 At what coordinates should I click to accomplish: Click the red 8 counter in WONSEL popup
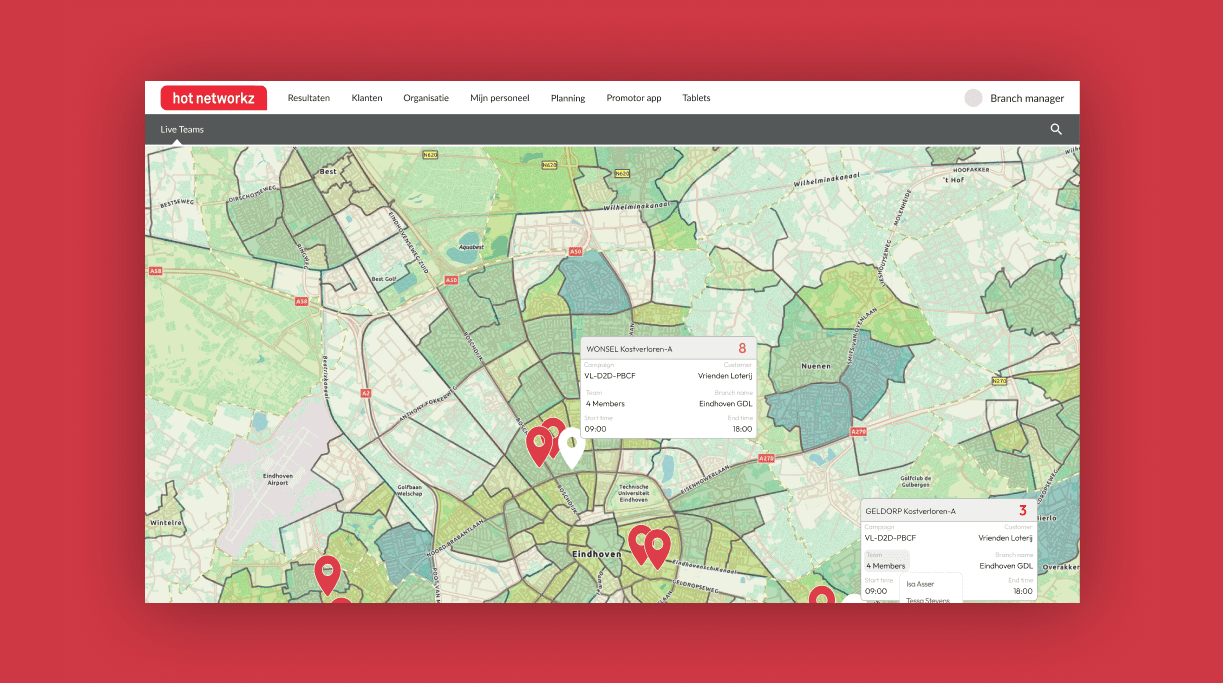[742, 348]
